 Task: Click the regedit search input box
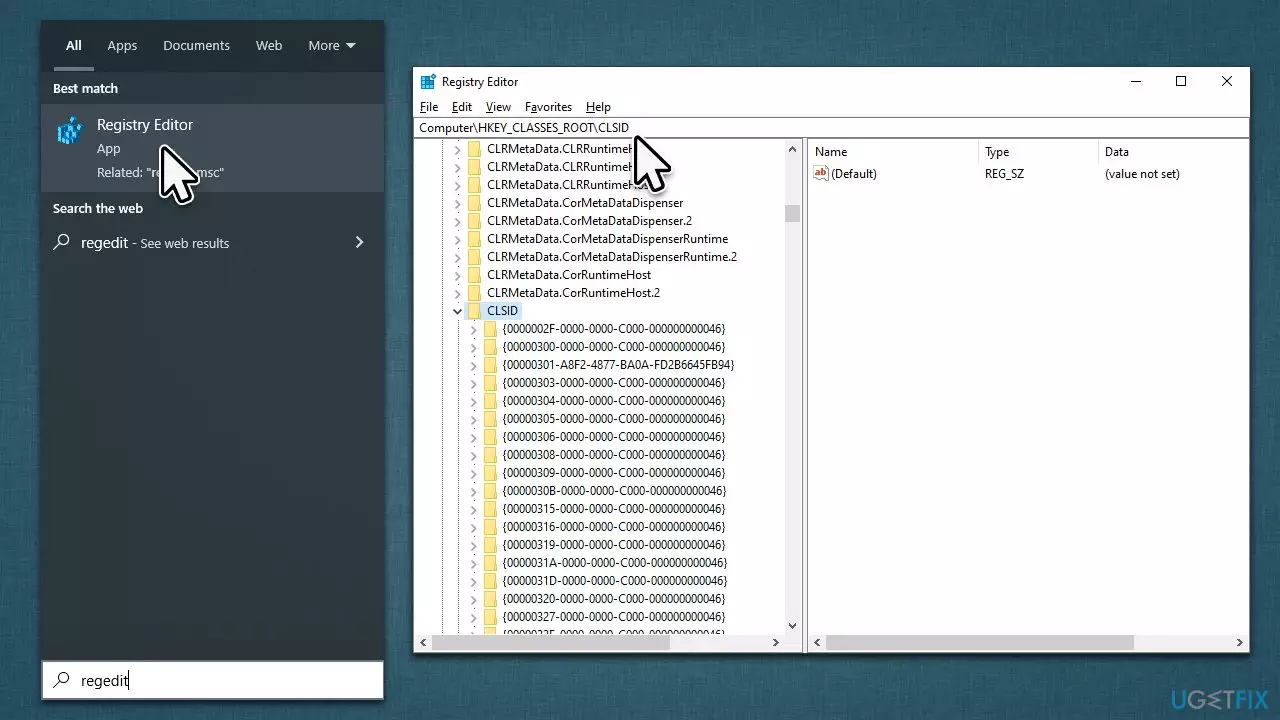(213, 680)
